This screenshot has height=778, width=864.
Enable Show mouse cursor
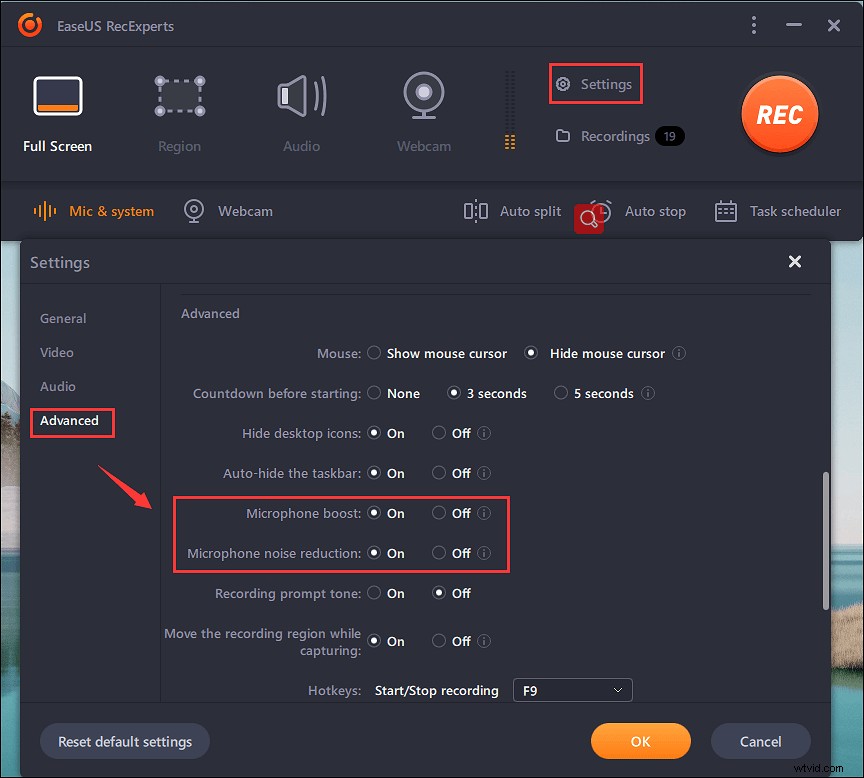(x=374, y=353)
